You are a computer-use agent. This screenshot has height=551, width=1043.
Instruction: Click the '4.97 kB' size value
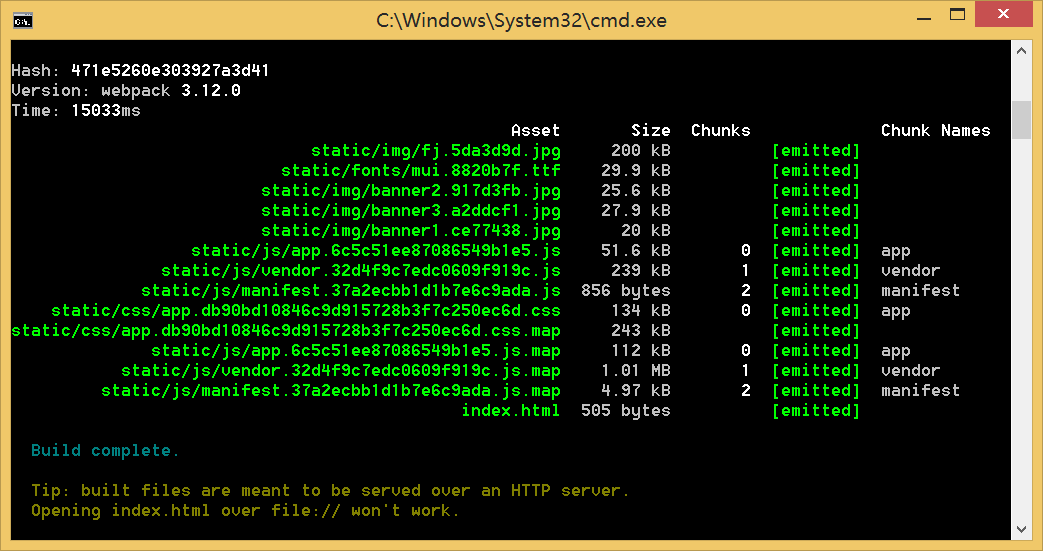click(635, 390)
